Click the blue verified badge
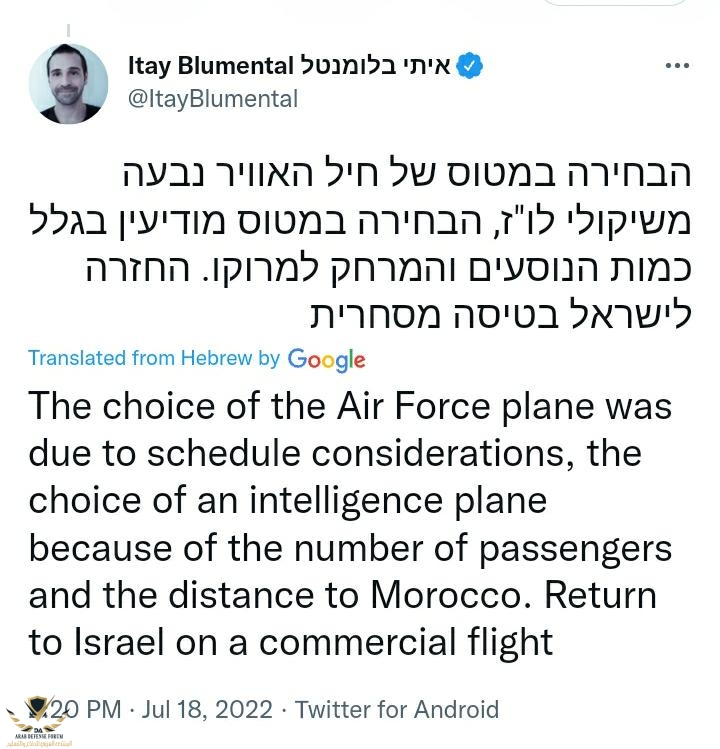This screenshot has width=720, height=749. pos(470,67)
